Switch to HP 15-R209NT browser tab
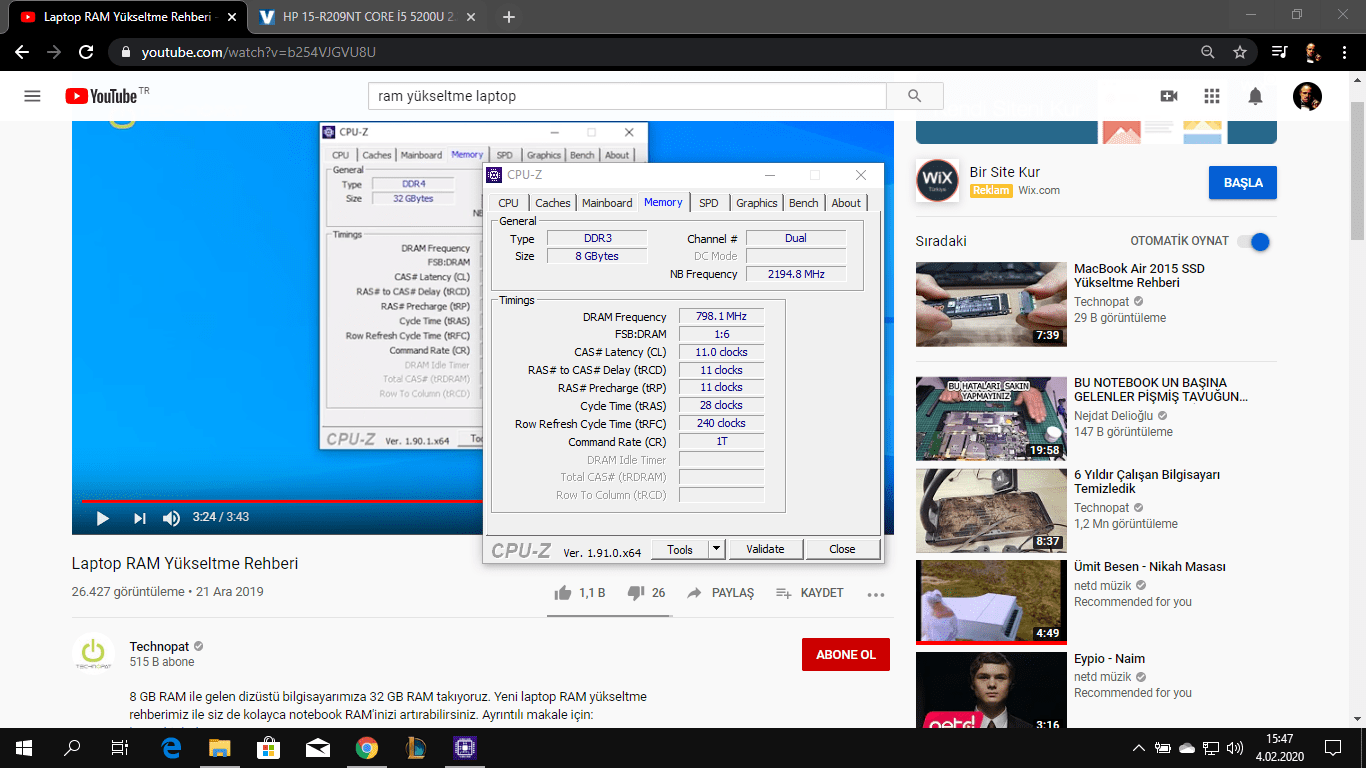The height and width of the screenshot is (768, 1366). pyautogui.click(x=369, y=17)
